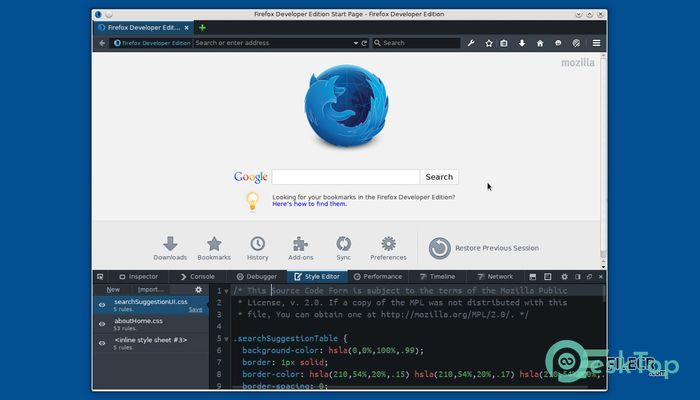The width and height of the screenshot is (700, 400).
Task: Toggle visibility of inline style sheet #3
Action: (102, 343)
